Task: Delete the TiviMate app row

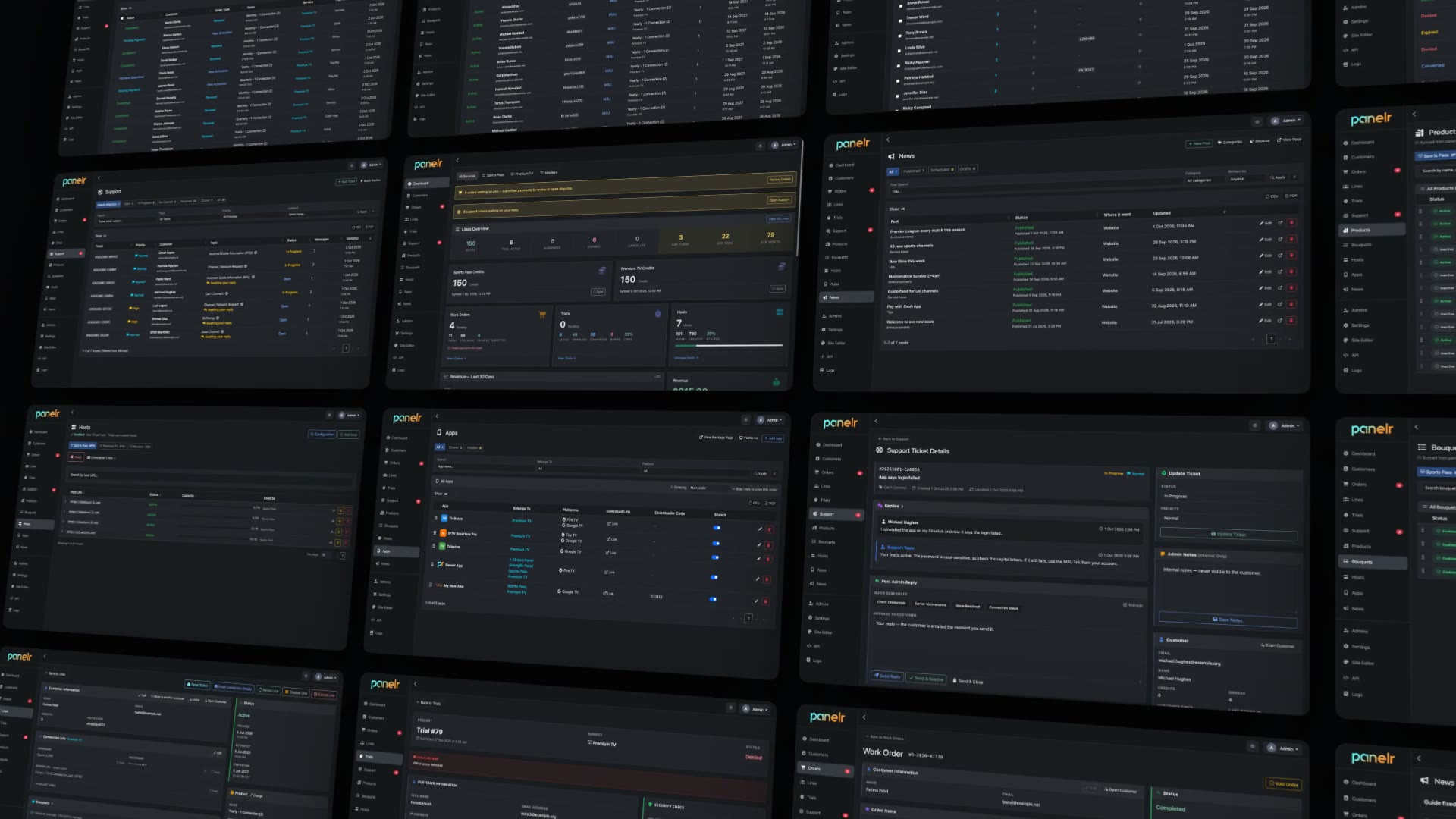Action: pyautogui.click(x=769, y=529)
